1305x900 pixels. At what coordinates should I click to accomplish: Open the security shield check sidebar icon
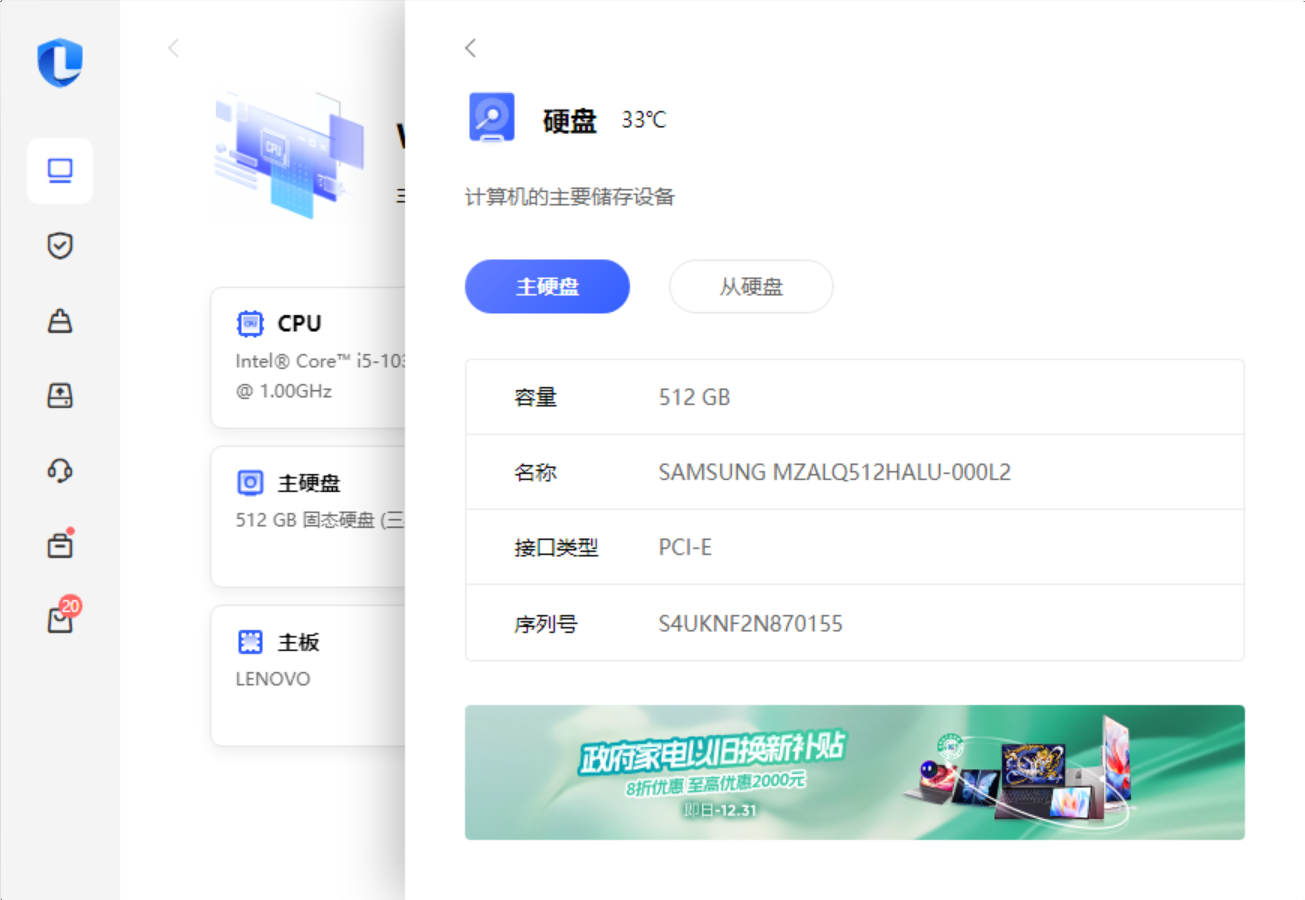[60, 246]
